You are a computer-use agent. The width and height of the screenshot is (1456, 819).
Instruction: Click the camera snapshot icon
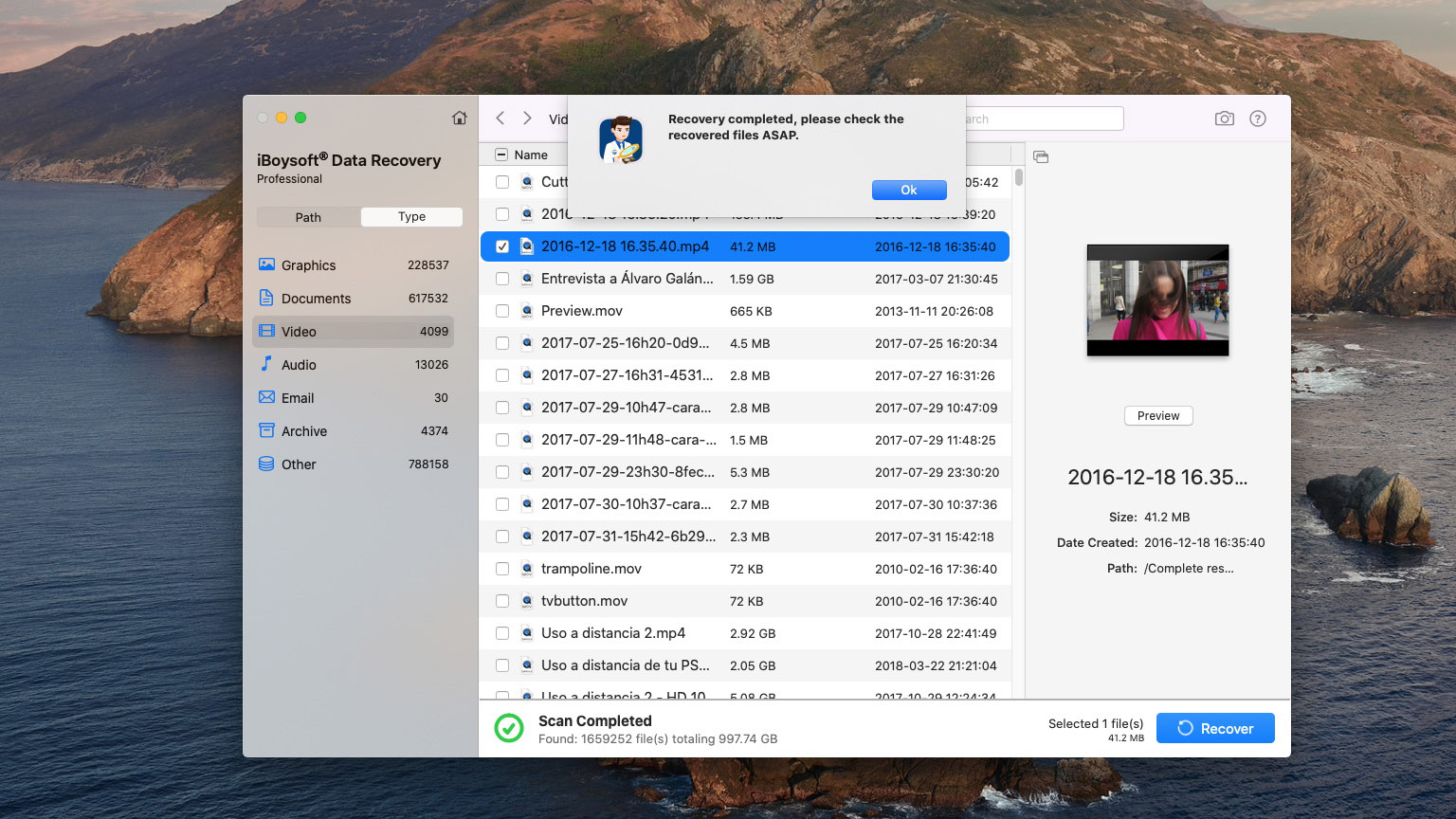tap(1225, 118)
